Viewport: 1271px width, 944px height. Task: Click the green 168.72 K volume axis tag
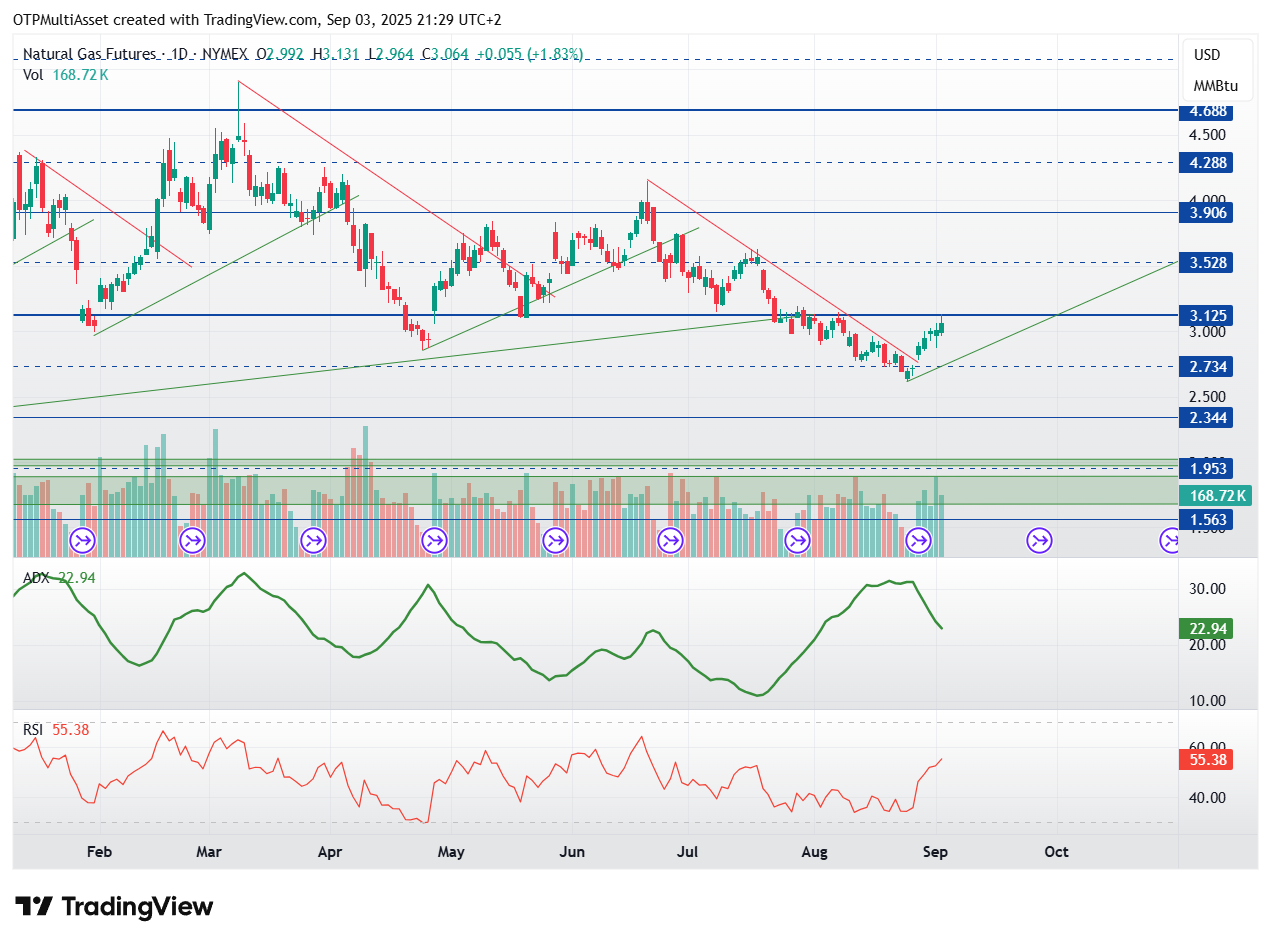(1214, 495)
